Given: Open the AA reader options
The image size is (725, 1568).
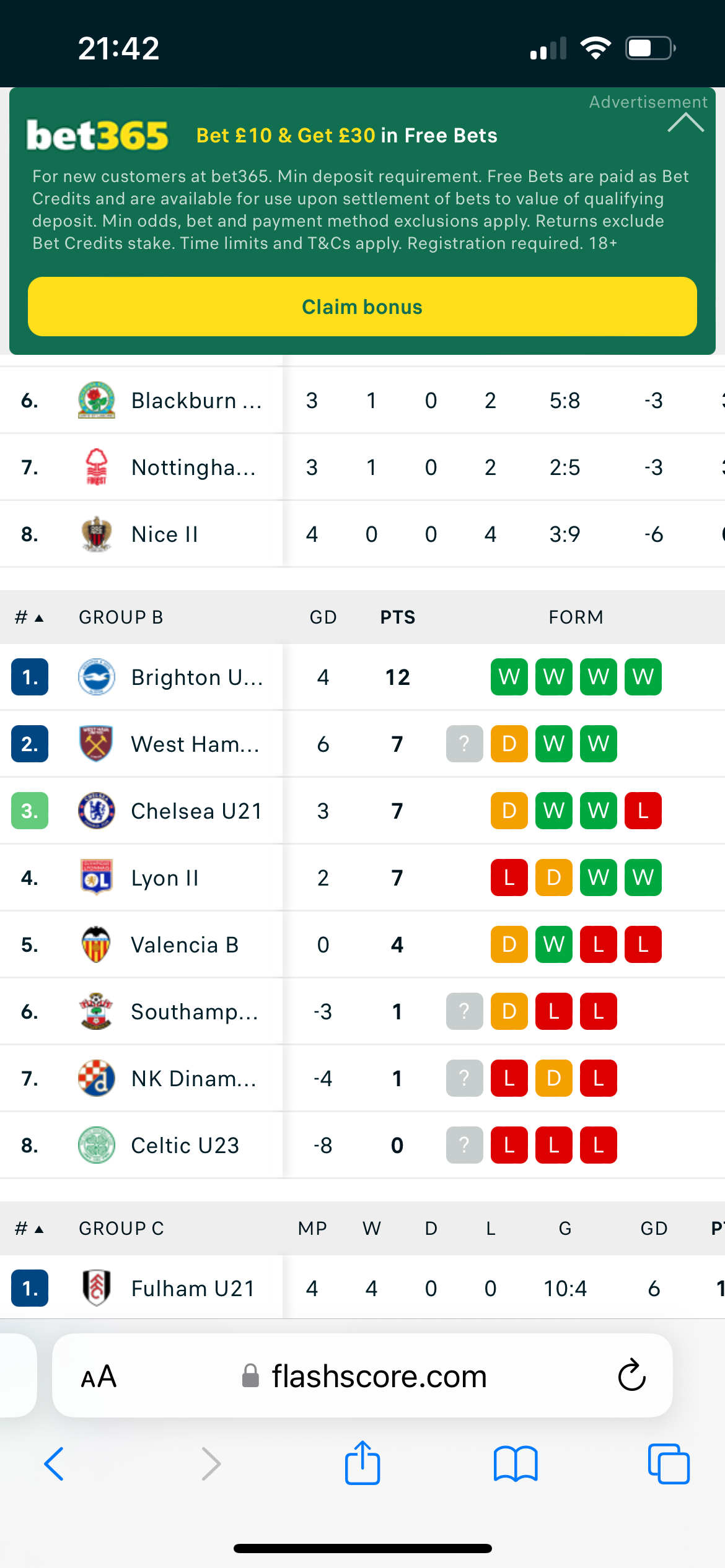Looking at the screenshot, I should coord(99,1377).
